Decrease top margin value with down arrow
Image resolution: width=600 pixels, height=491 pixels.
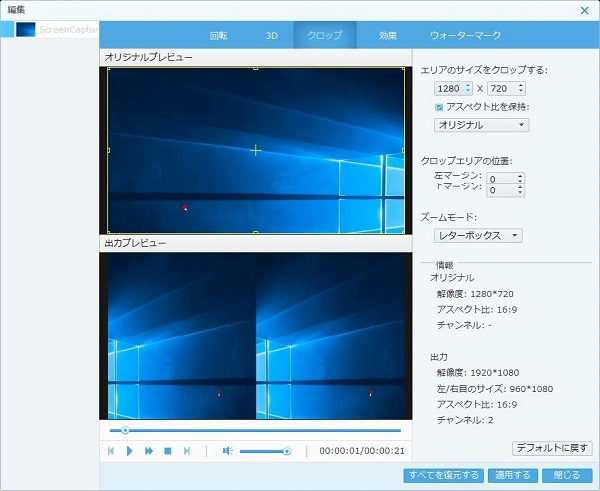520,192
